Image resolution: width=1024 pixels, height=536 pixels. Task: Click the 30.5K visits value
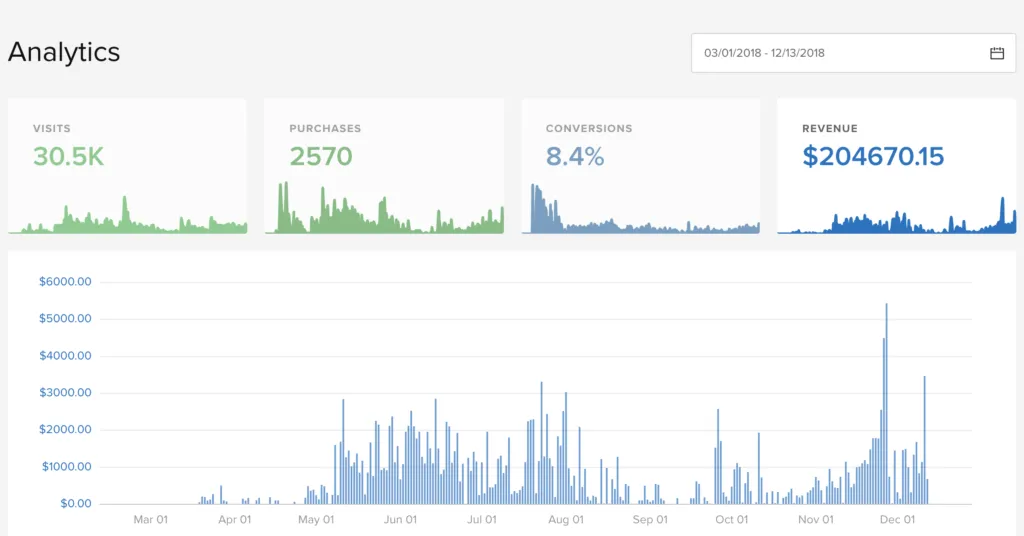(69, 157)
